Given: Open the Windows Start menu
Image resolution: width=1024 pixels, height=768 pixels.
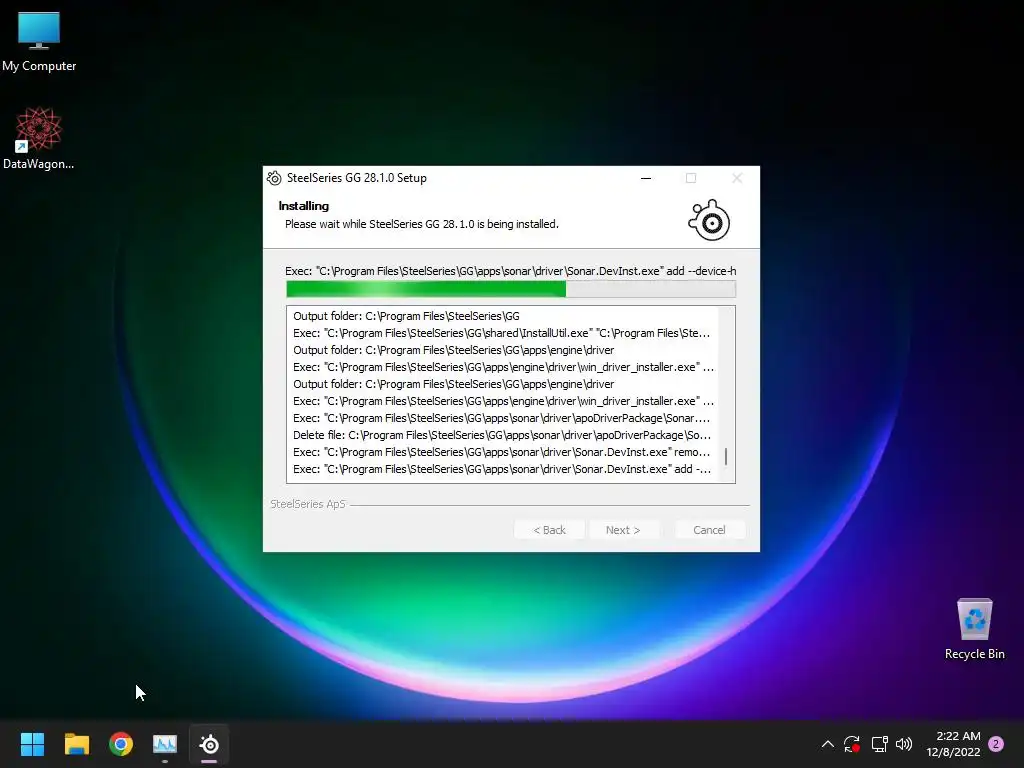Looking at the screenshot, I should pyautogui.click(x=32, y=744).
